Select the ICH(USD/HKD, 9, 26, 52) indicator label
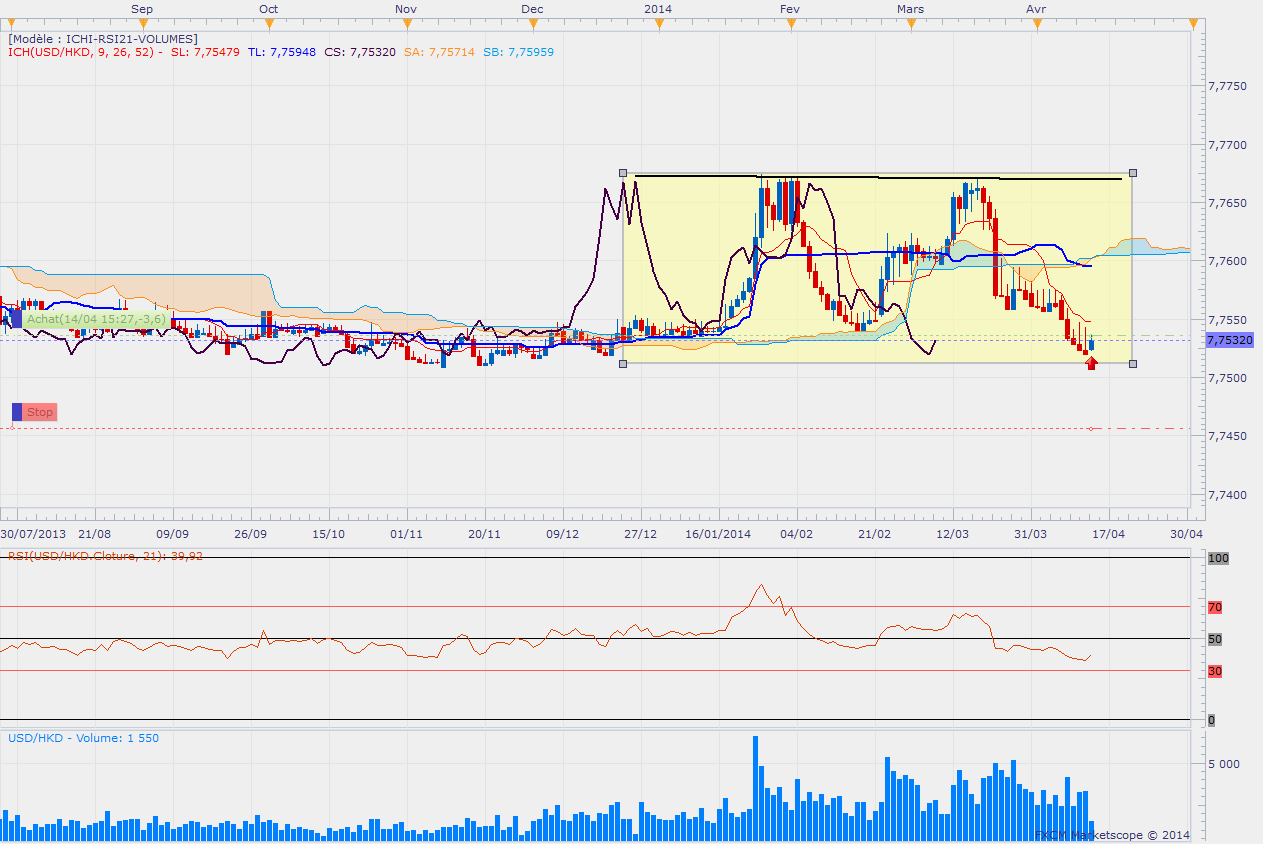Viewport: 1263px width, 844px height. [80, 52]
